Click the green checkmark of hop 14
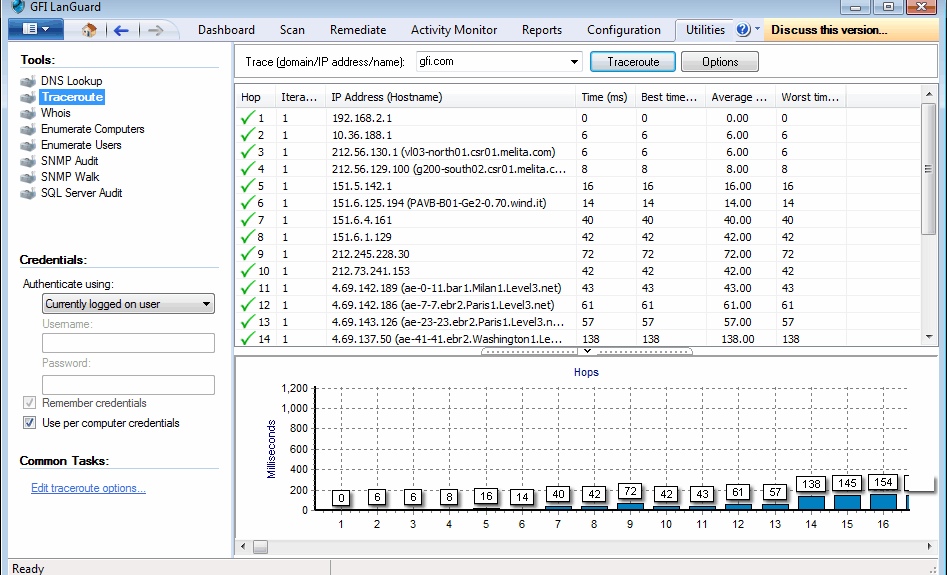This screenshot has width=947, height=575. tap(248, 338)
